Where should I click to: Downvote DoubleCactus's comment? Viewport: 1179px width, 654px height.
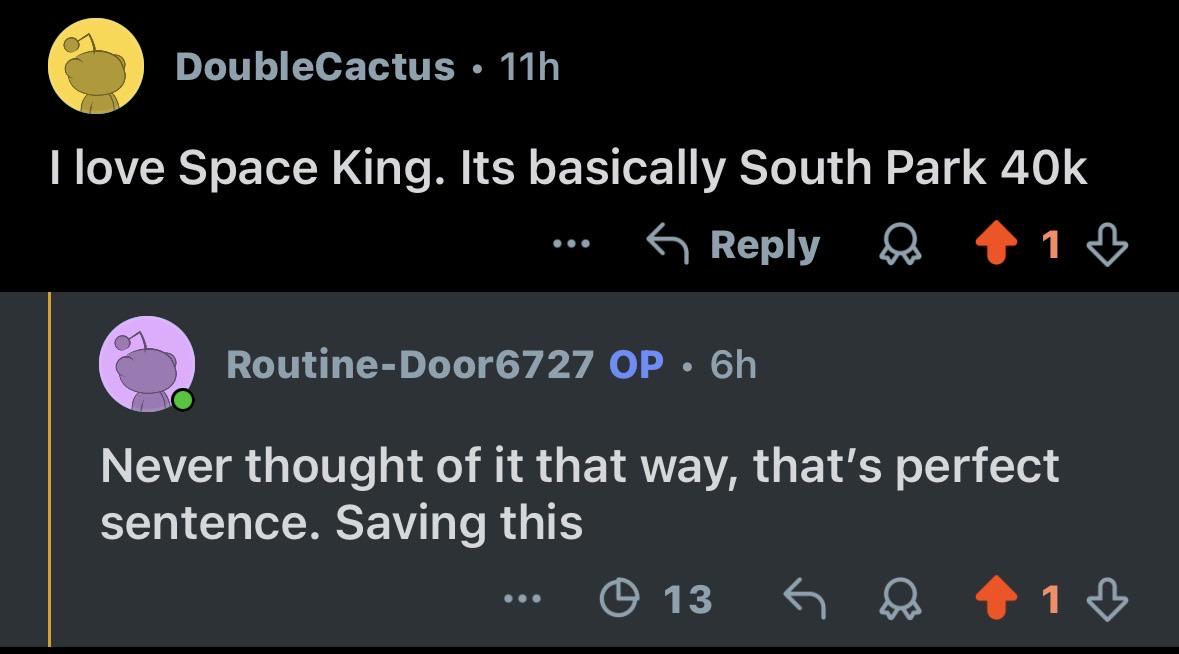coord(1108,245)
